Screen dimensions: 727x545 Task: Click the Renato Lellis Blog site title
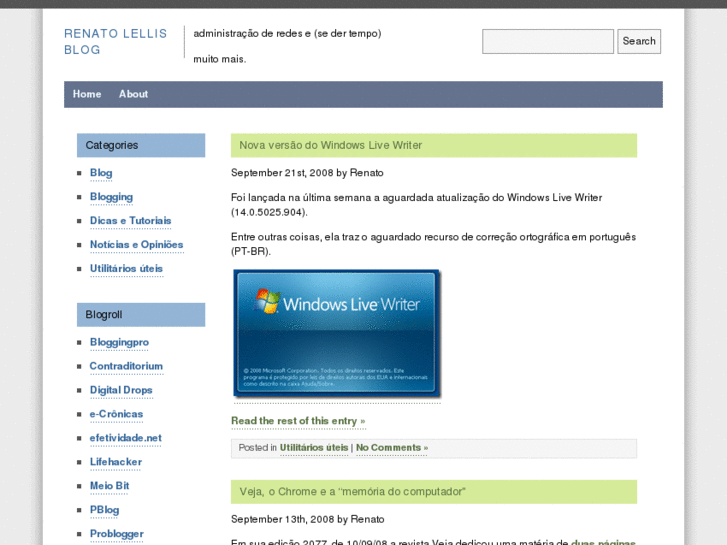[x=115, y=42]
